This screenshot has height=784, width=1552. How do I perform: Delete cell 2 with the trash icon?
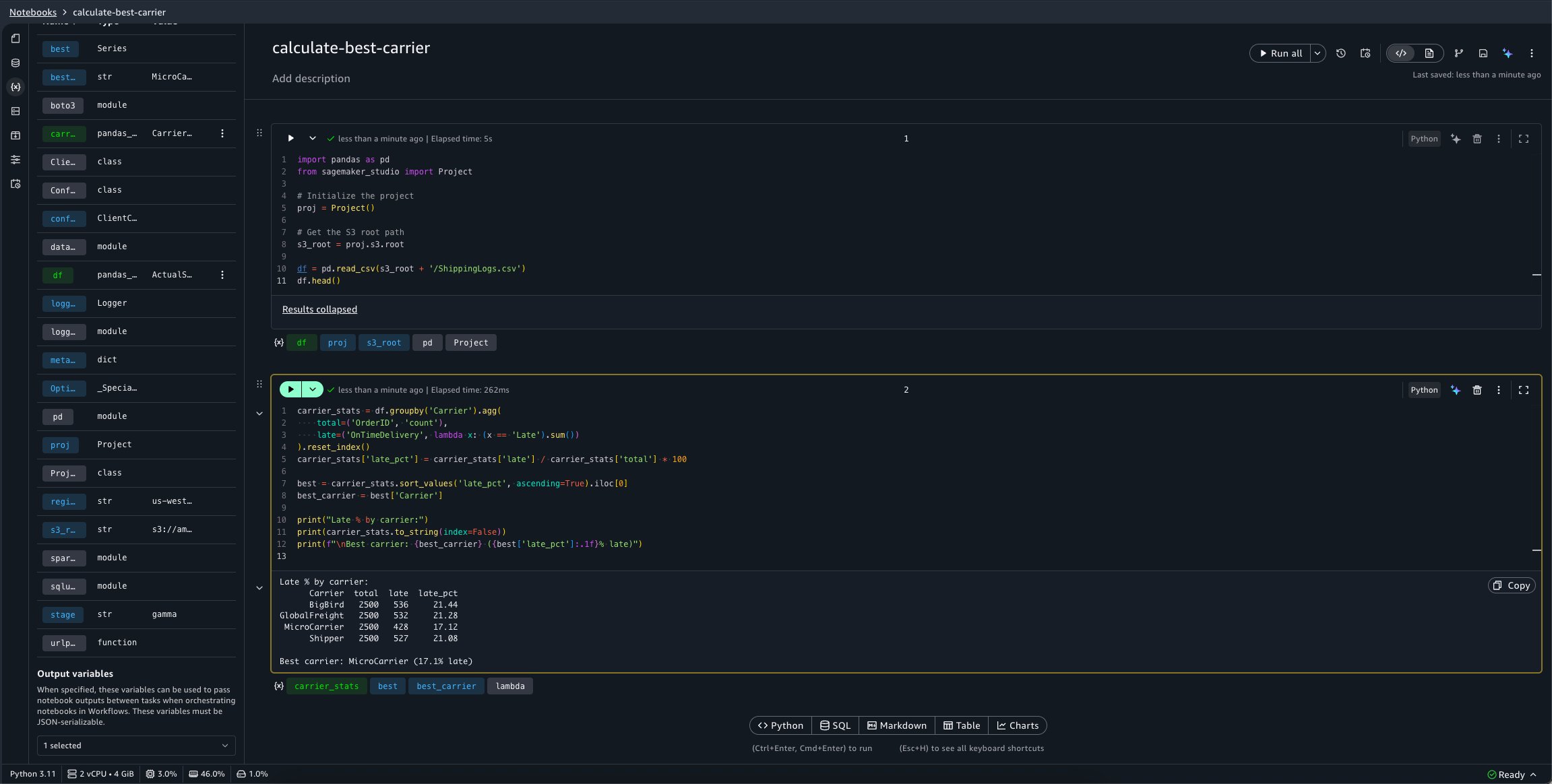click(x=1477, y=390)
